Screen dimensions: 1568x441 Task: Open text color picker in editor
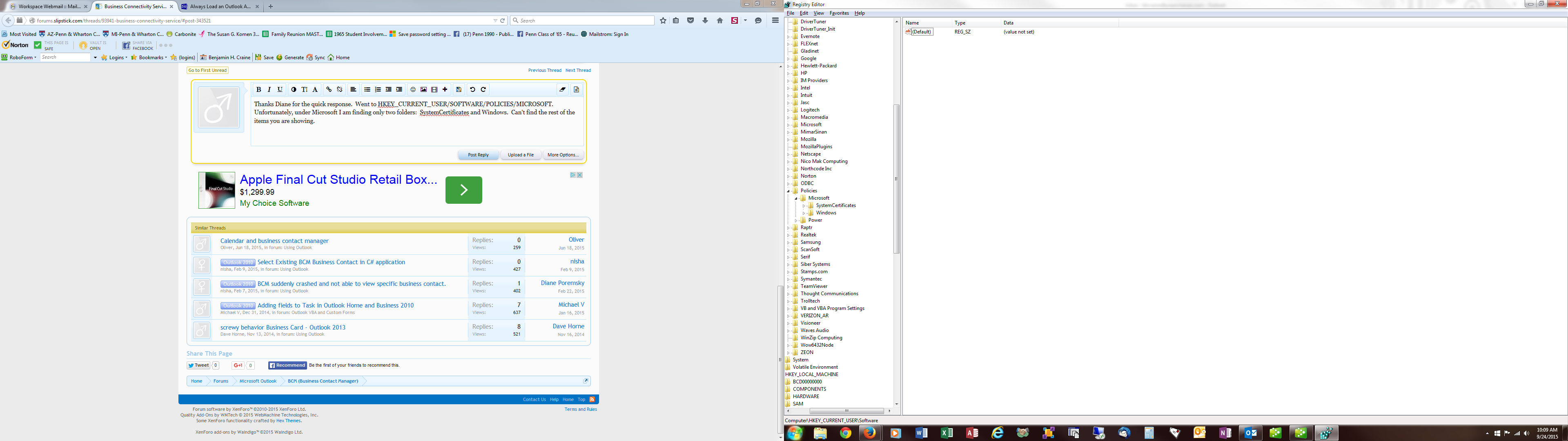click(294, 89)
